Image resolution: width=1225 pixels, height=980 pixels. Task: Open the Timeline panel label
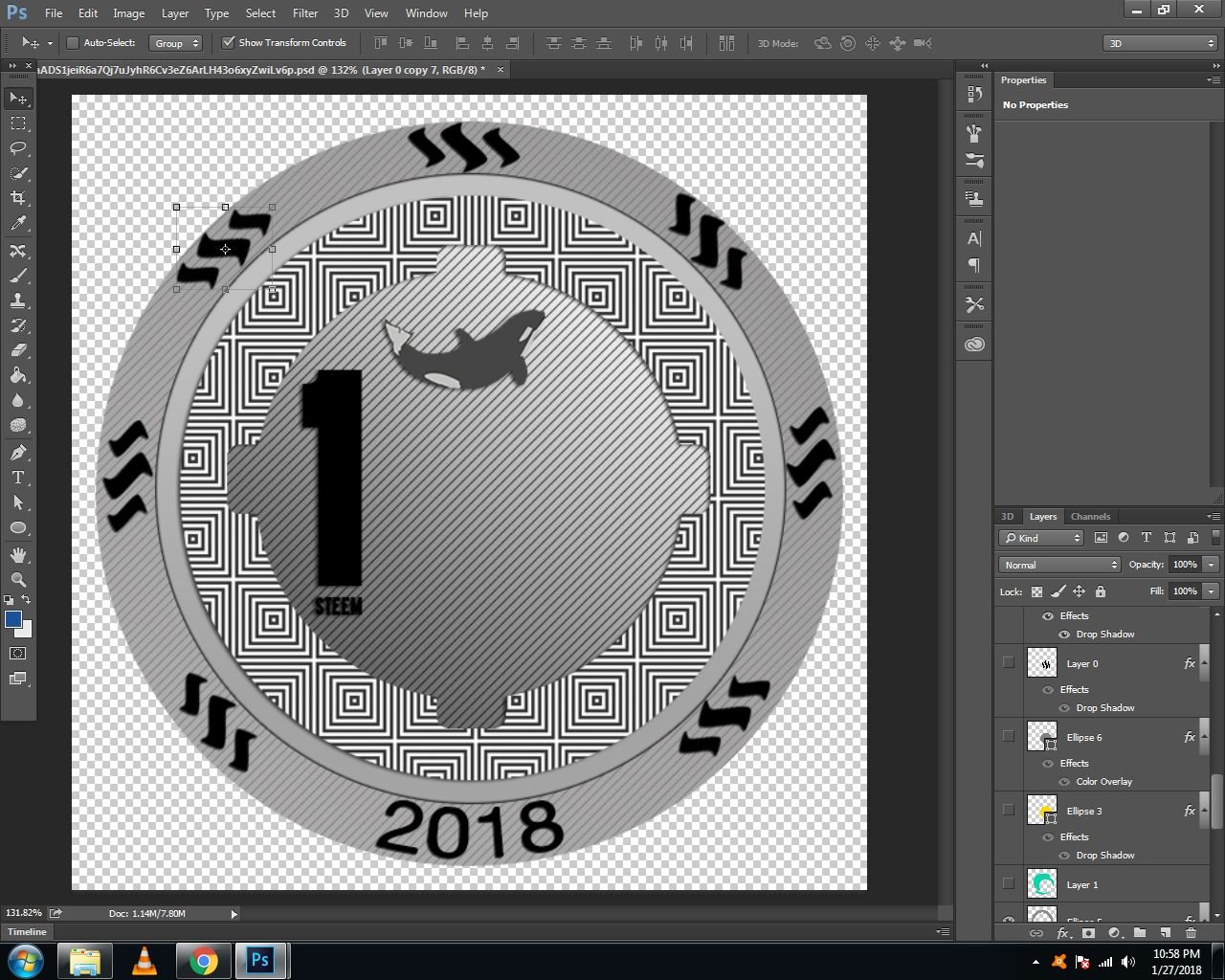27,932
